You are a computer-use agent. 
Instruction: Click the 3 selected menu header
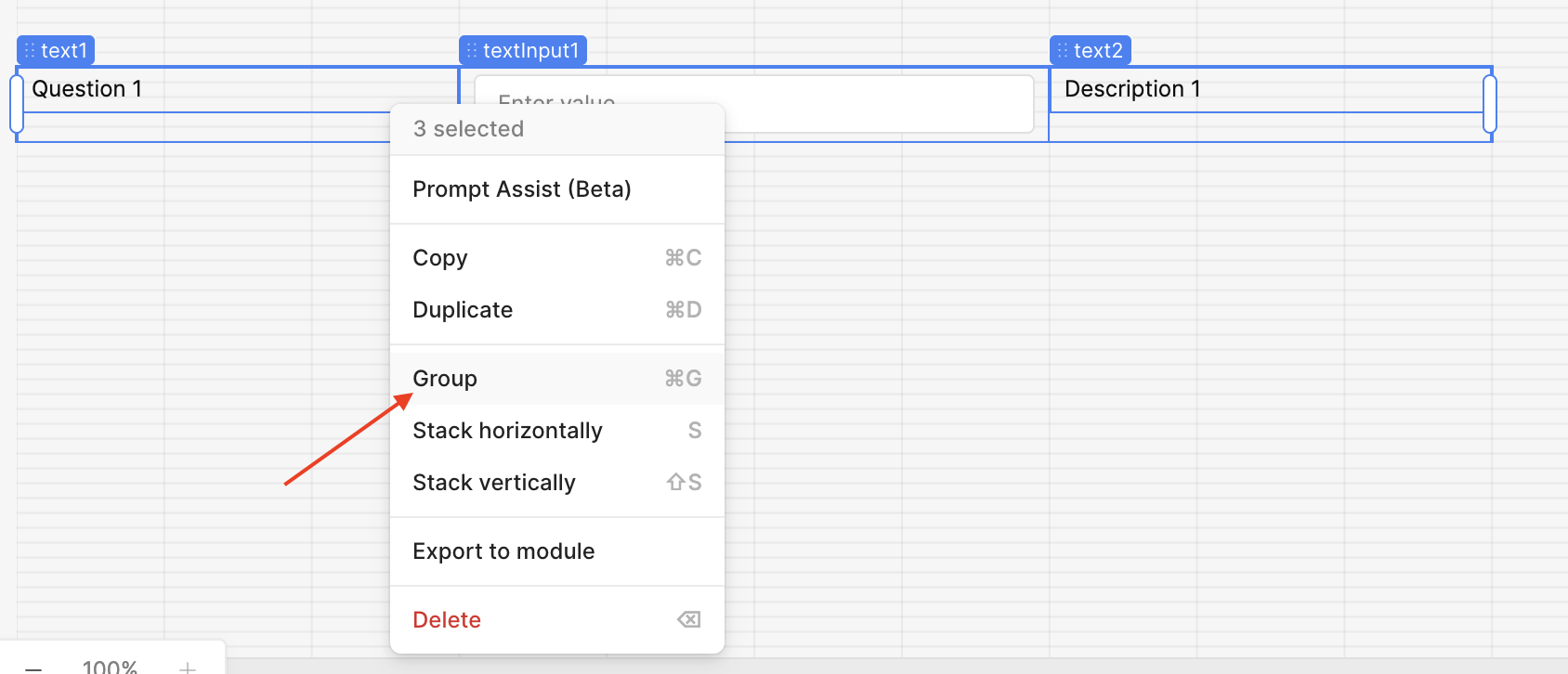468,129
